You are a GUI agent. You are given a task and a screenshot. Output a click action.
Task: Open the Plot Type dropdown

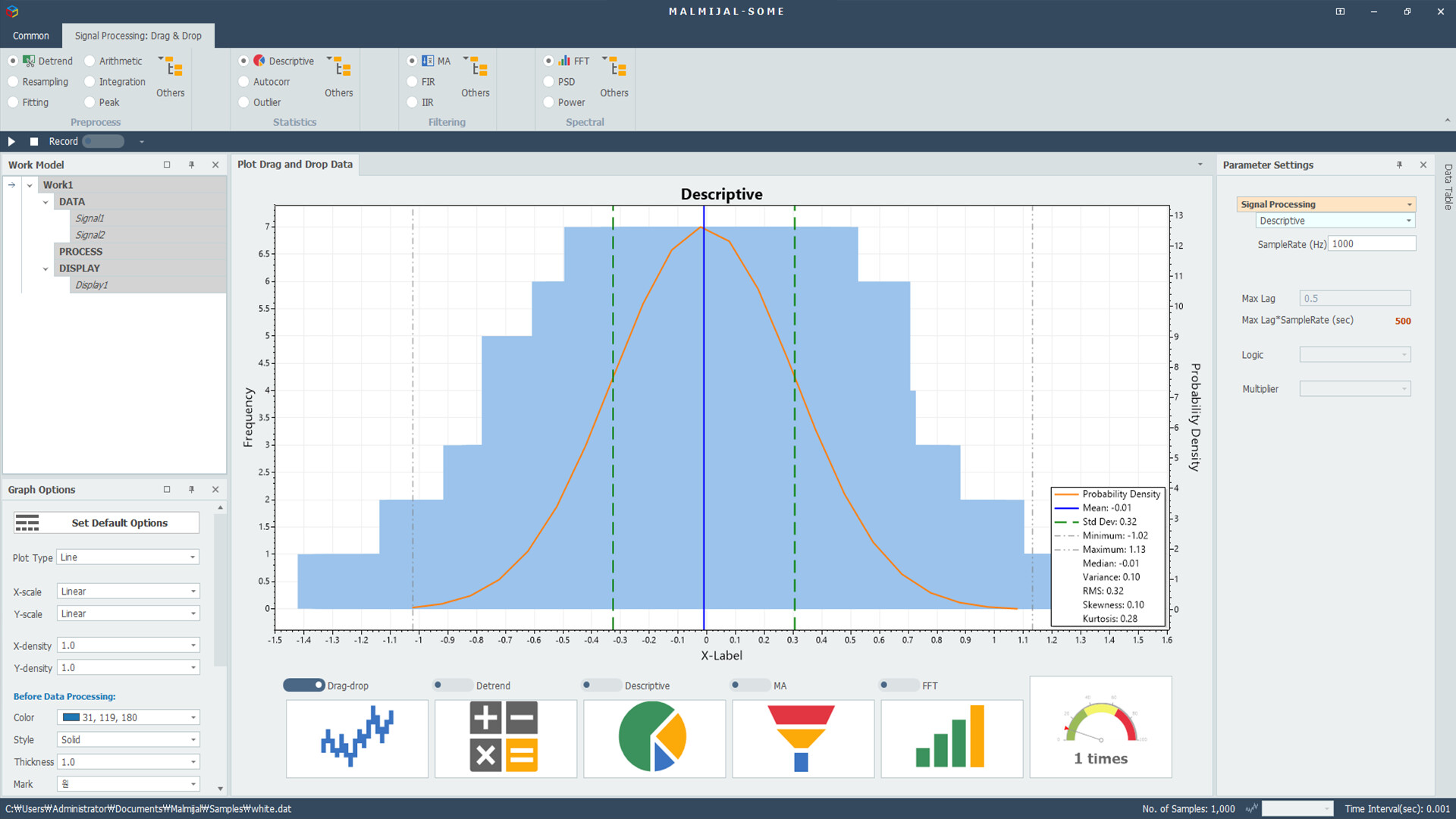click(x=127, y=557)
